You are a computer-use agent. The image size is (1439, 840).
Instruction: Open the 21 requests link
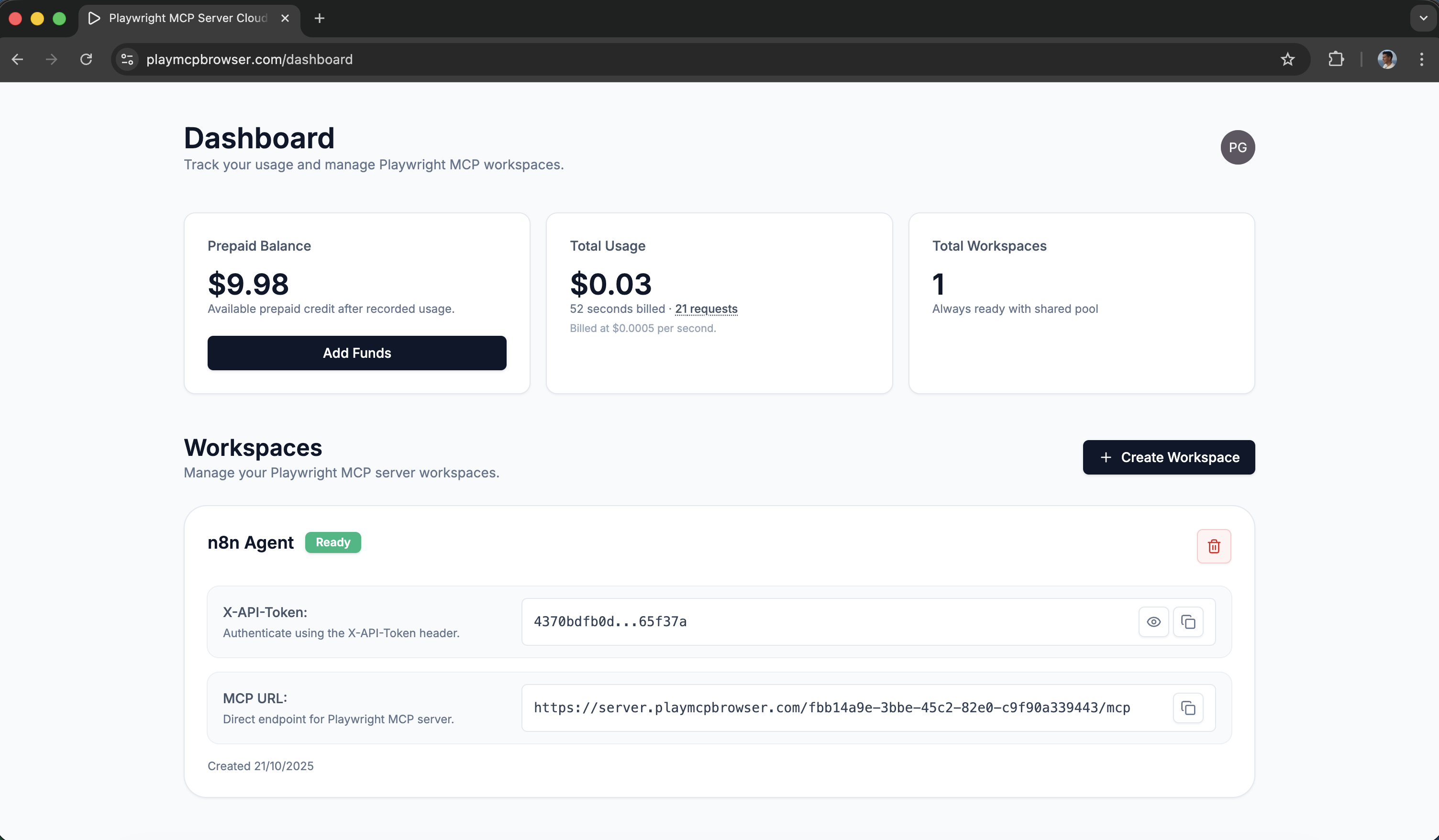tap(706, 309)
